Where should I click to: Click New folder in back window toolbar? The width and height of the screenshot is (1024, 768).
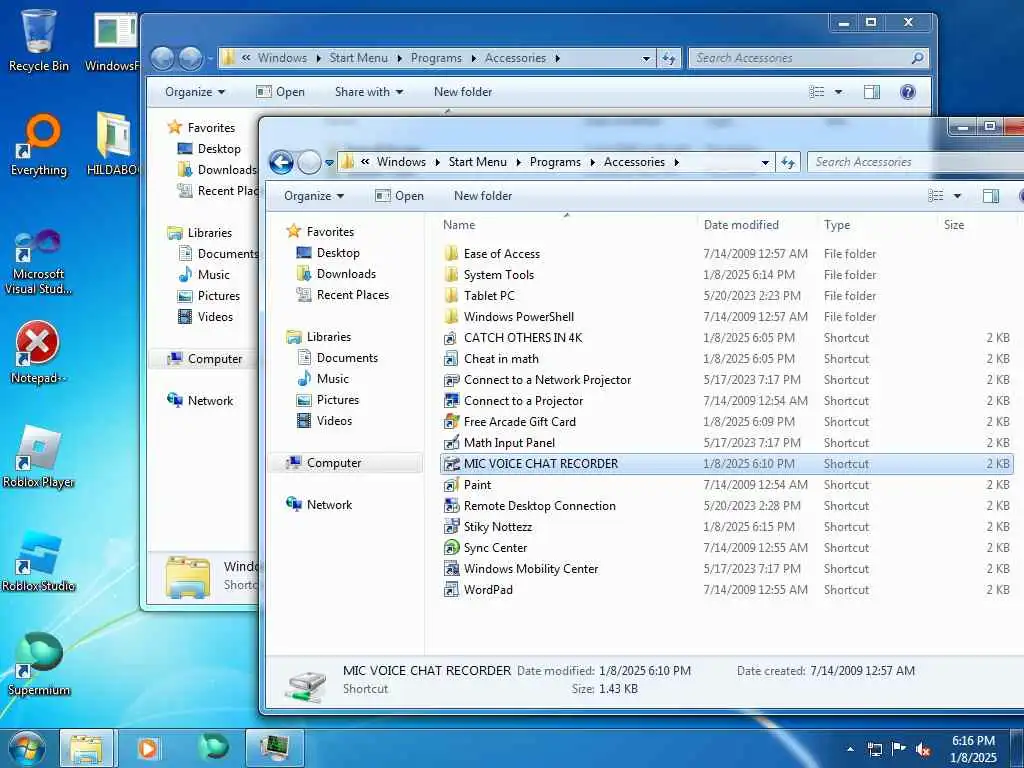463,92
